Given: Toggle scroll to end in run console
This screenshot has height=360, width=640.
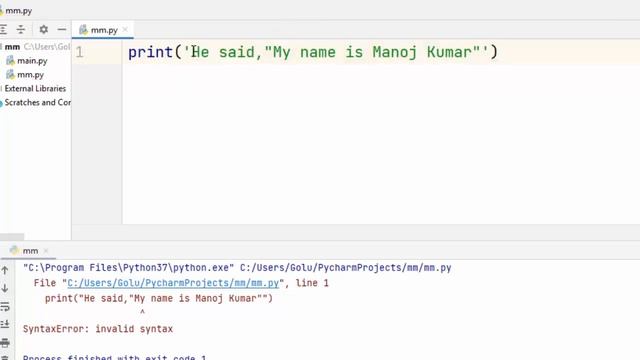Looking at the screenshot, I should (x=5, y=324).
